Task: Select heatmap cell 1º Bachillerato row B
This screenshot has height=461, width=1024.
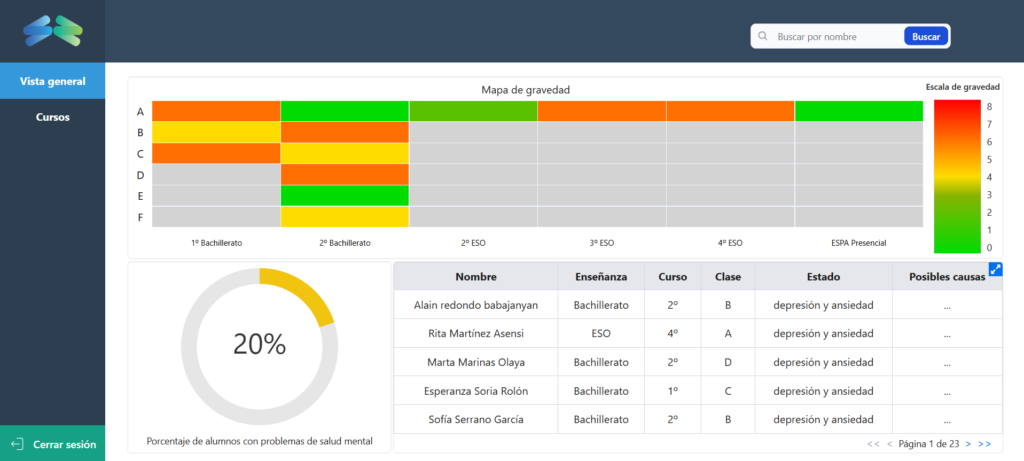Action: click(216, 133)
